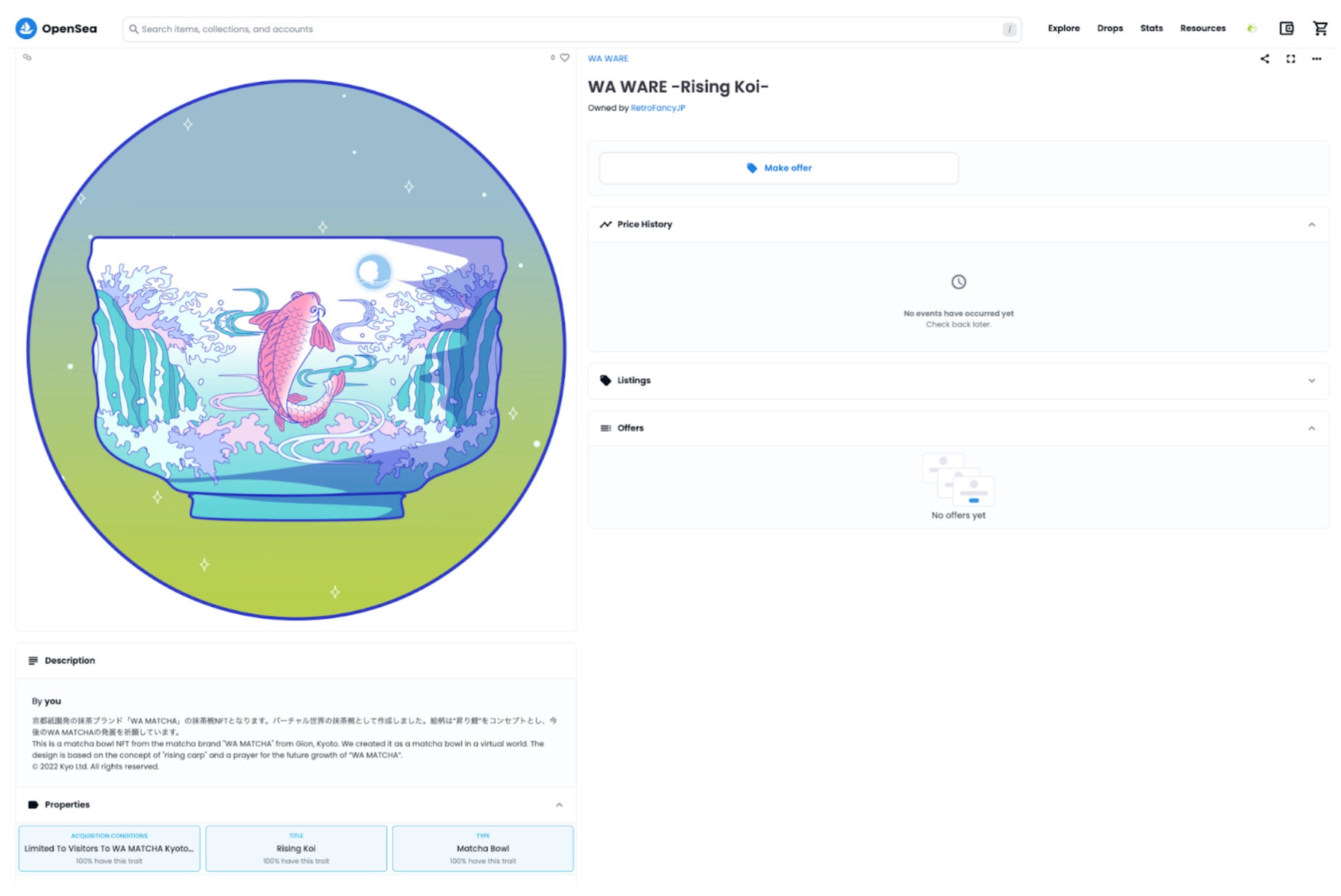The height and width of the screenshot is (896, 1341).
Task: Favorite the item with heart icon
Action: coord(565,58)
